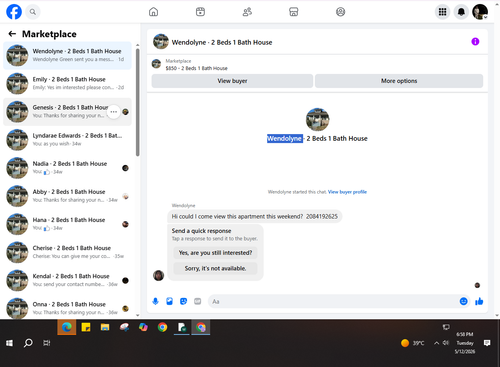Click the View buyer button
Screen dimensions: 500x367
(232, 81)
